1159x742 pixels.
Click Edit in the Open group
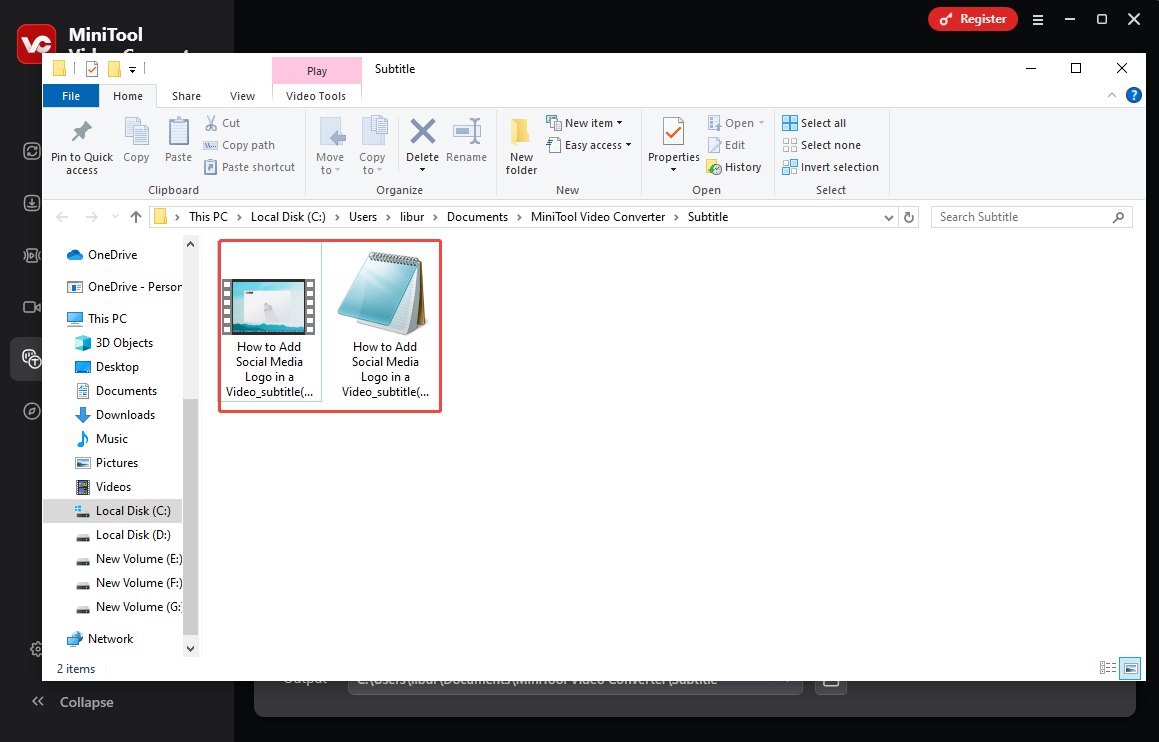[x=726, y=145]
